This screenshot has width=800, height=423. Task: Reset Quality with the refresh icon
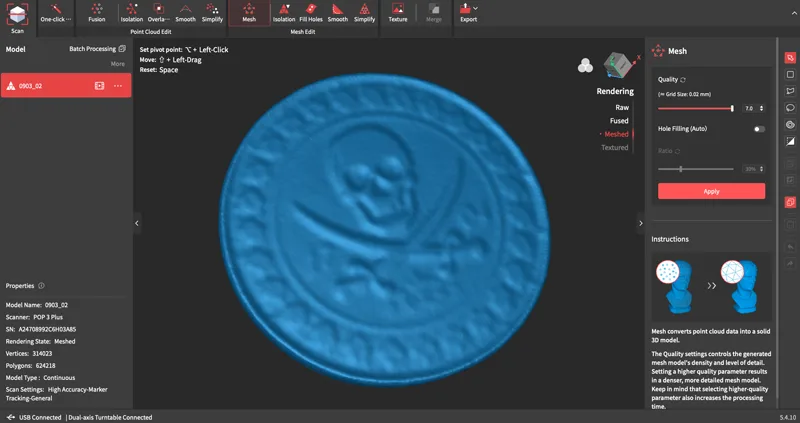coord(683,80)
